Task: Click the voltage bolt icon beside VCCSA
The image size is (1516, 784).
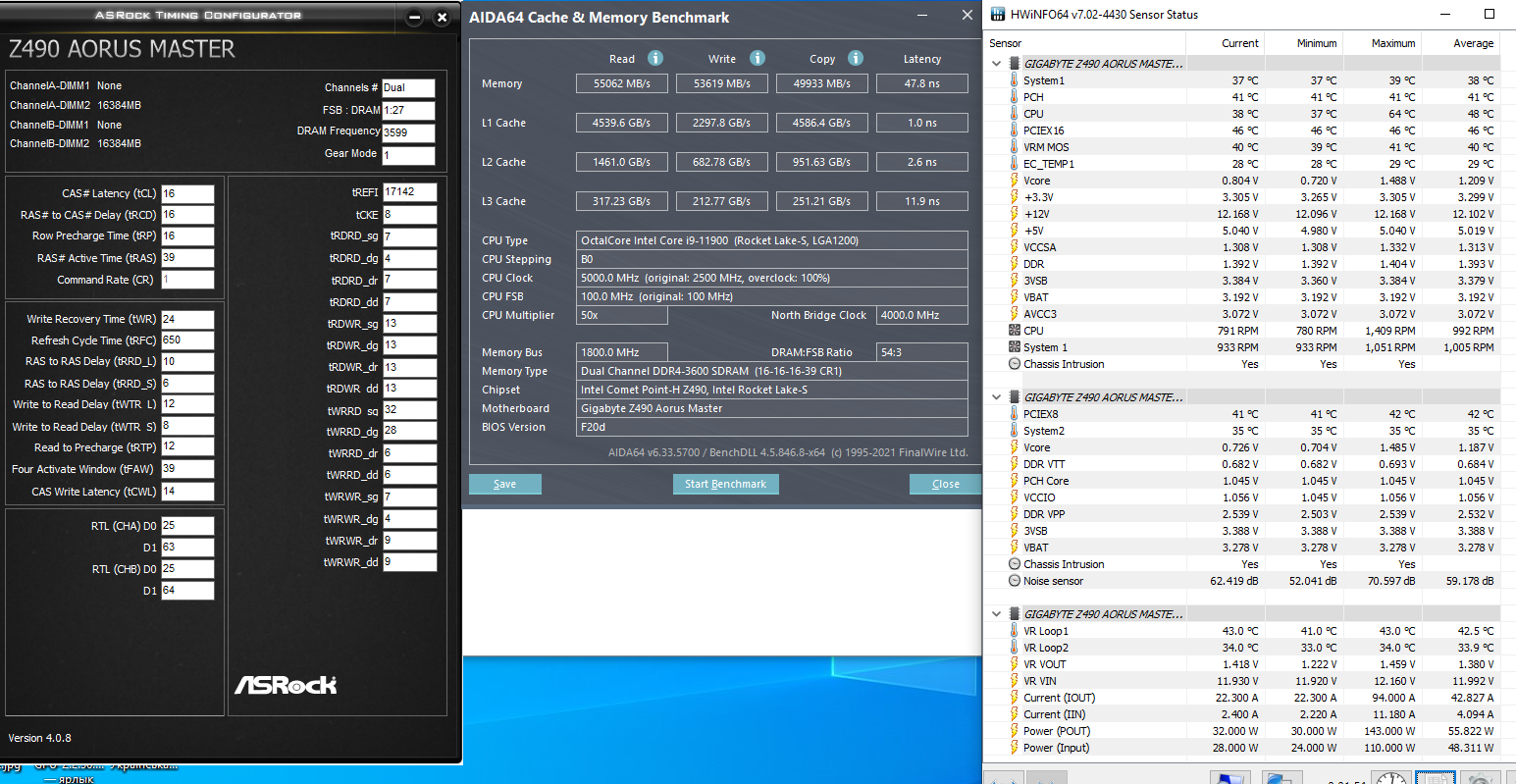Action: [x=1014, y=247]
